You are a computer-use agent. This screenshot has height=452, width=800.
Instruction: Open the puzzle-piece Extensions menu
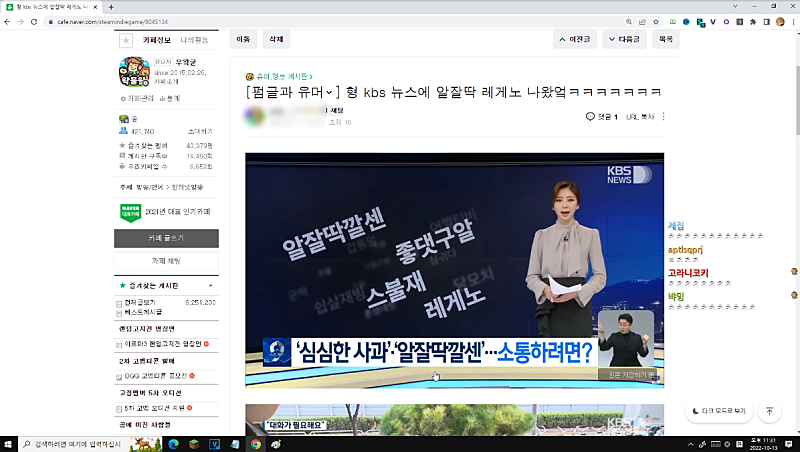(x=753, y=22)
